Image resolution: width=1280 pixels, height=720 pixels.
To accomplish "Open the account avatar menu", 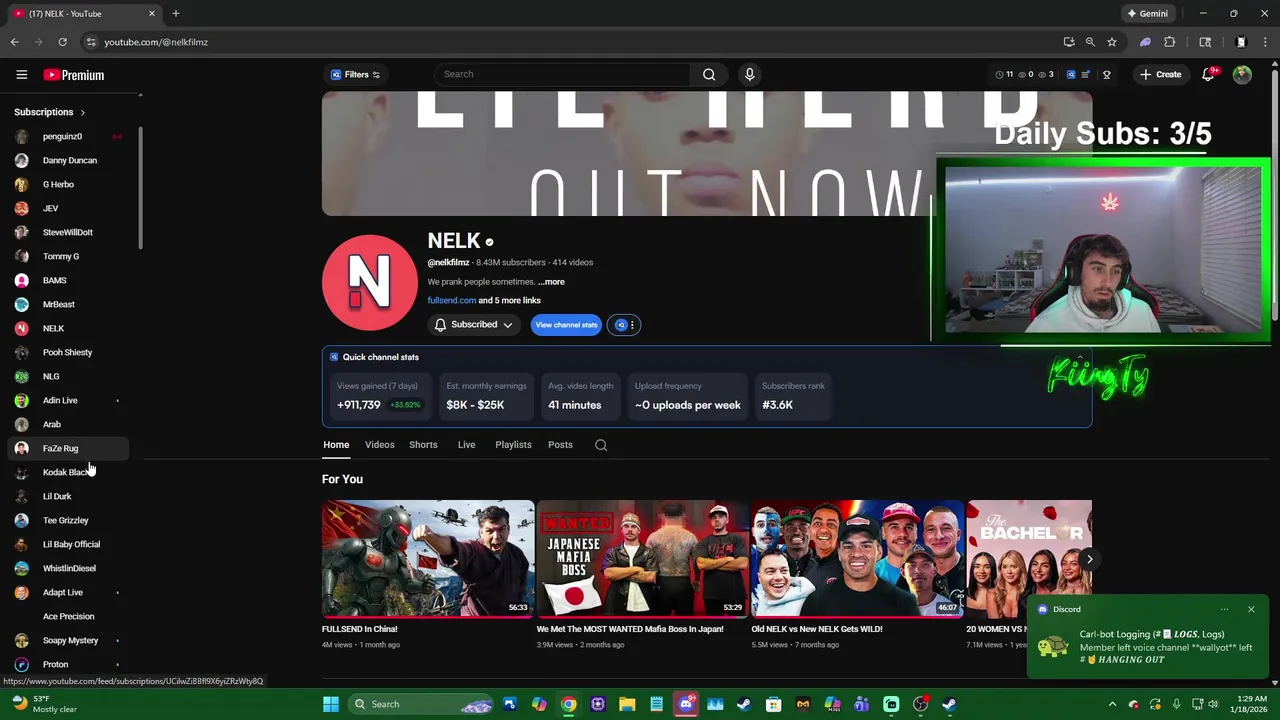I will tap(1242, 75).
